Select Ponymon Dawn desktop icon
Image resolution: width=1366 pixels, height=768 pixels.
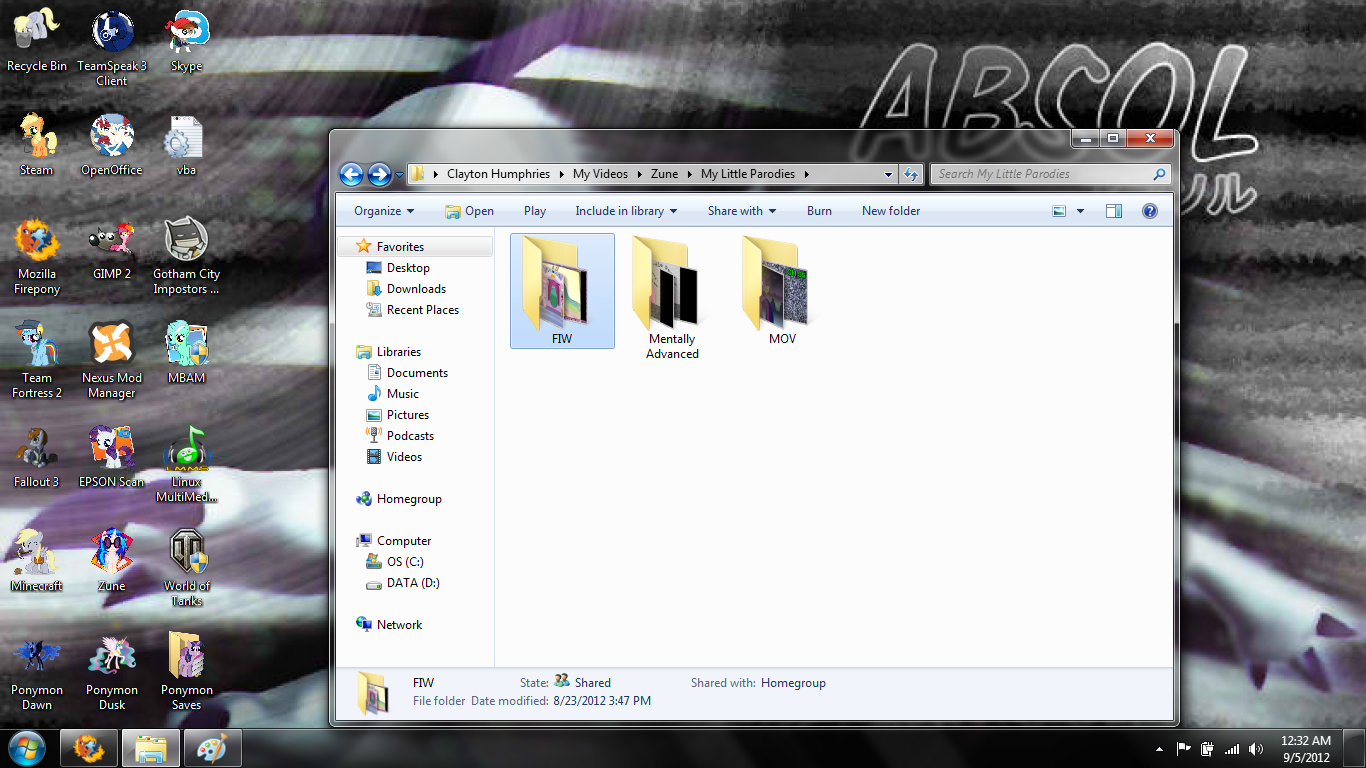(37, 672)
